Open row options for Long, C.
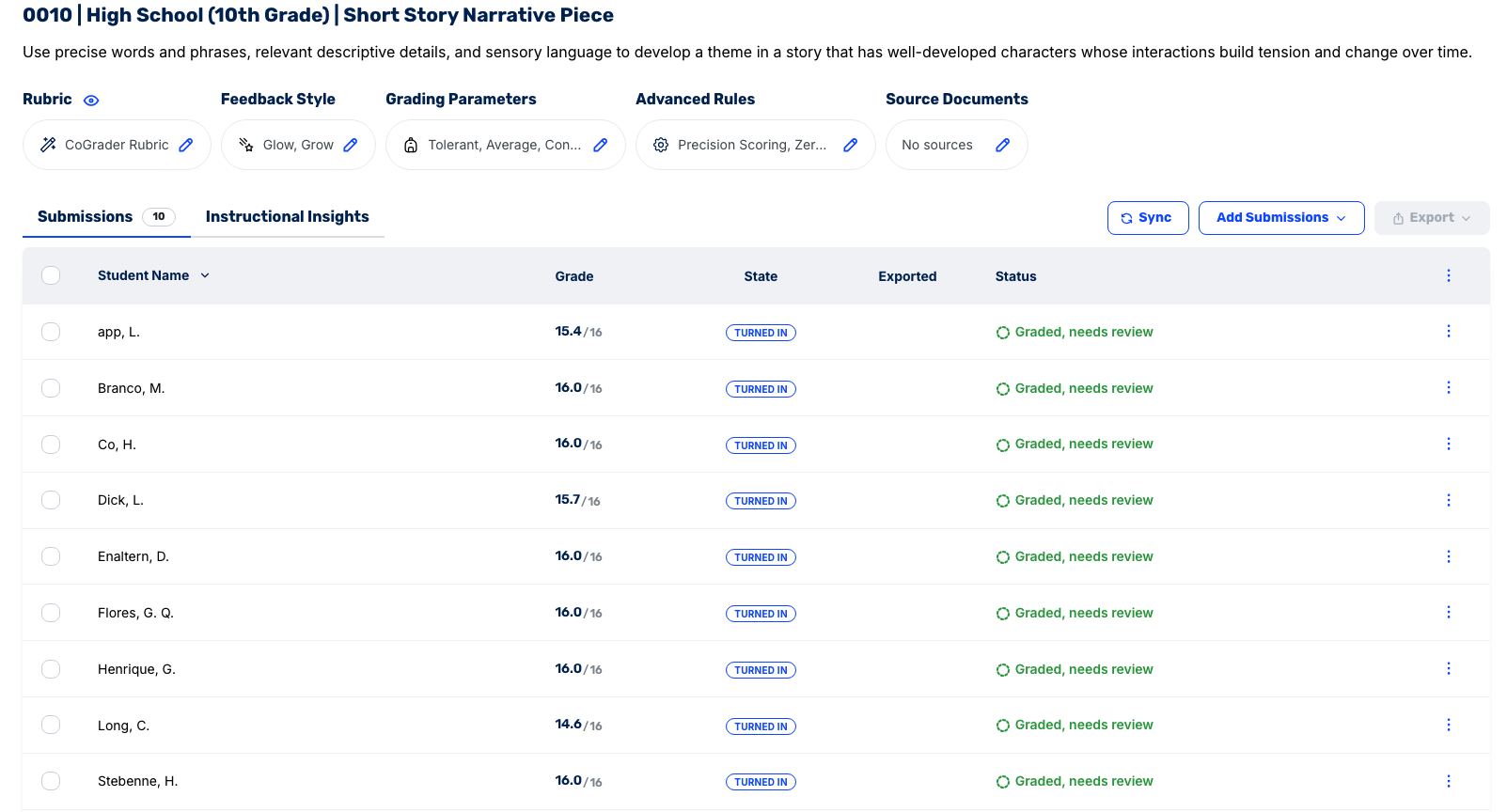The width and height of the screenshot is (1507, 812). (1448, 725)
